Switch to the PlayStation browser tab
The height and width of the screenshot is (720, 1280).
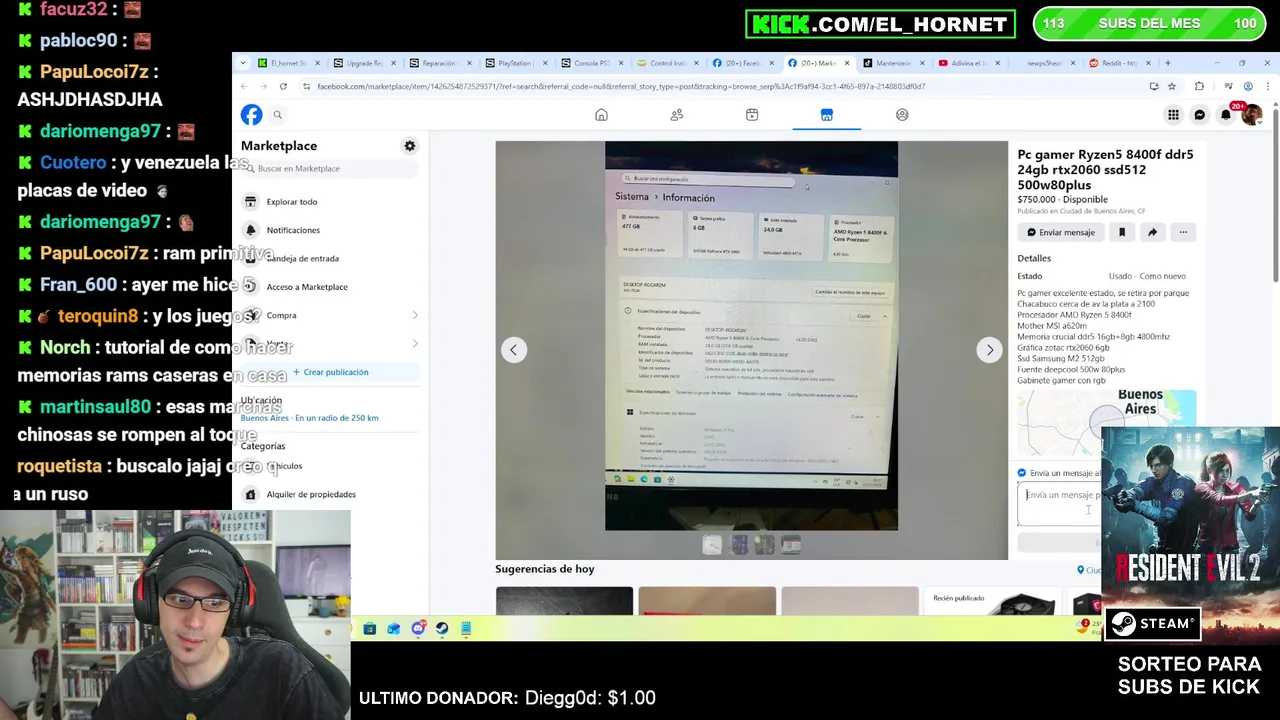(514, 63)
